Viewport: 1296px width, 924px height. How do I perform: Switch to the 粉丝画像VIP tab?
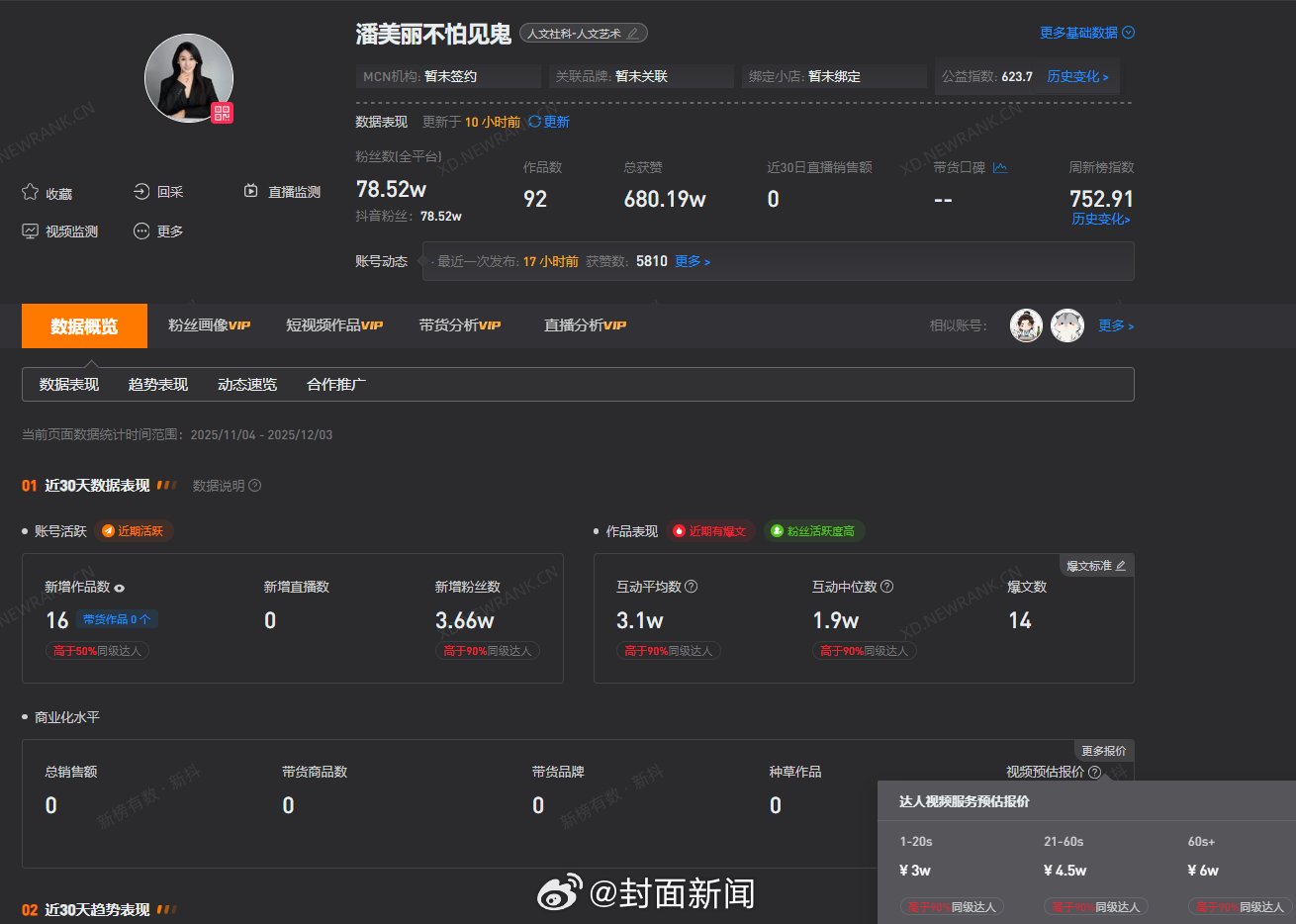(x=209, y=324)
